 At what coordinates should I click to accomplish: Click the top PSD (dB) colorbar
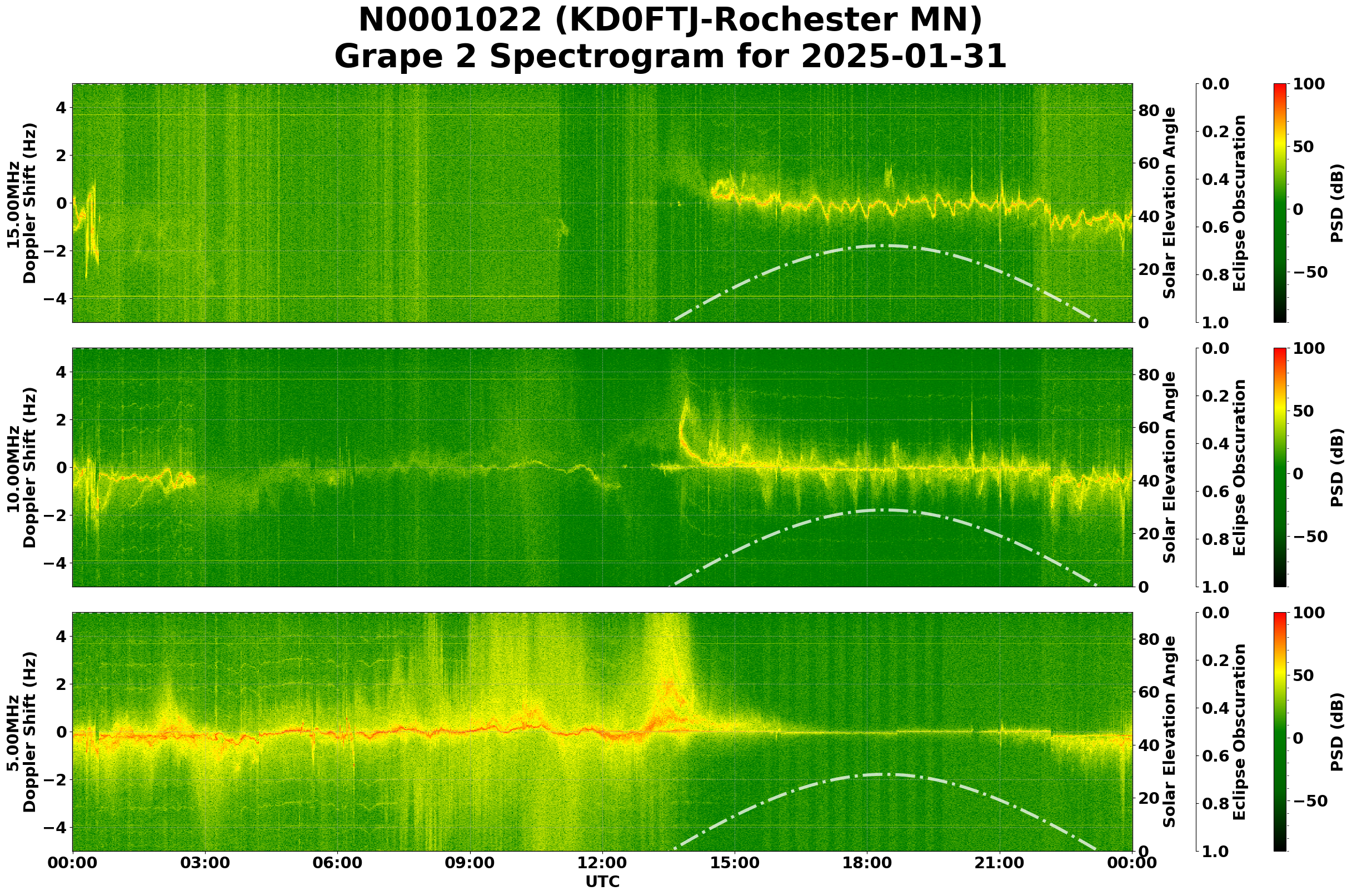tap(1280, 203)
